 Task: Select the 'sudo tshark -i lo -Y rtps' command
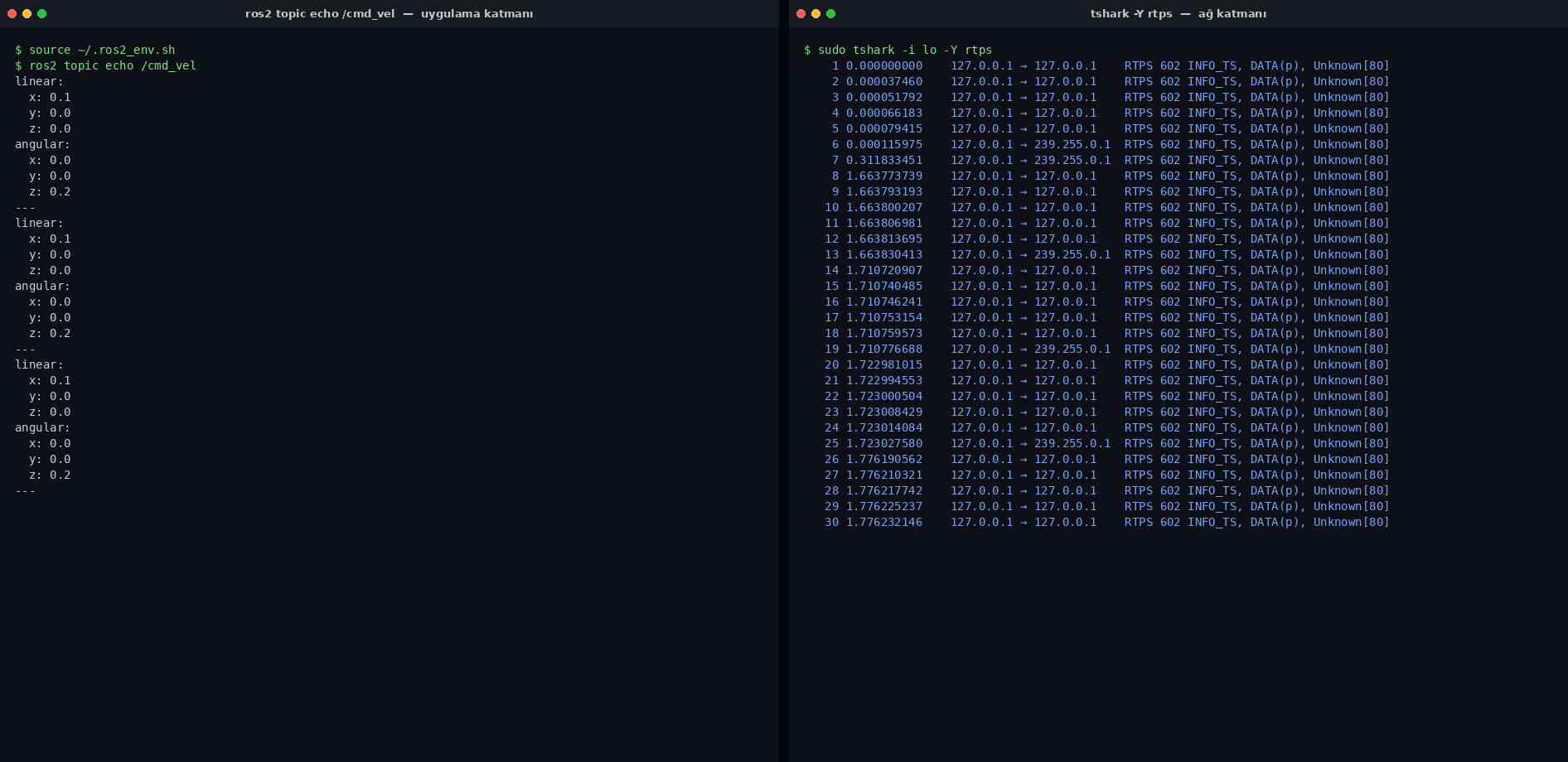pyautogui.click(x=898, y=50)
